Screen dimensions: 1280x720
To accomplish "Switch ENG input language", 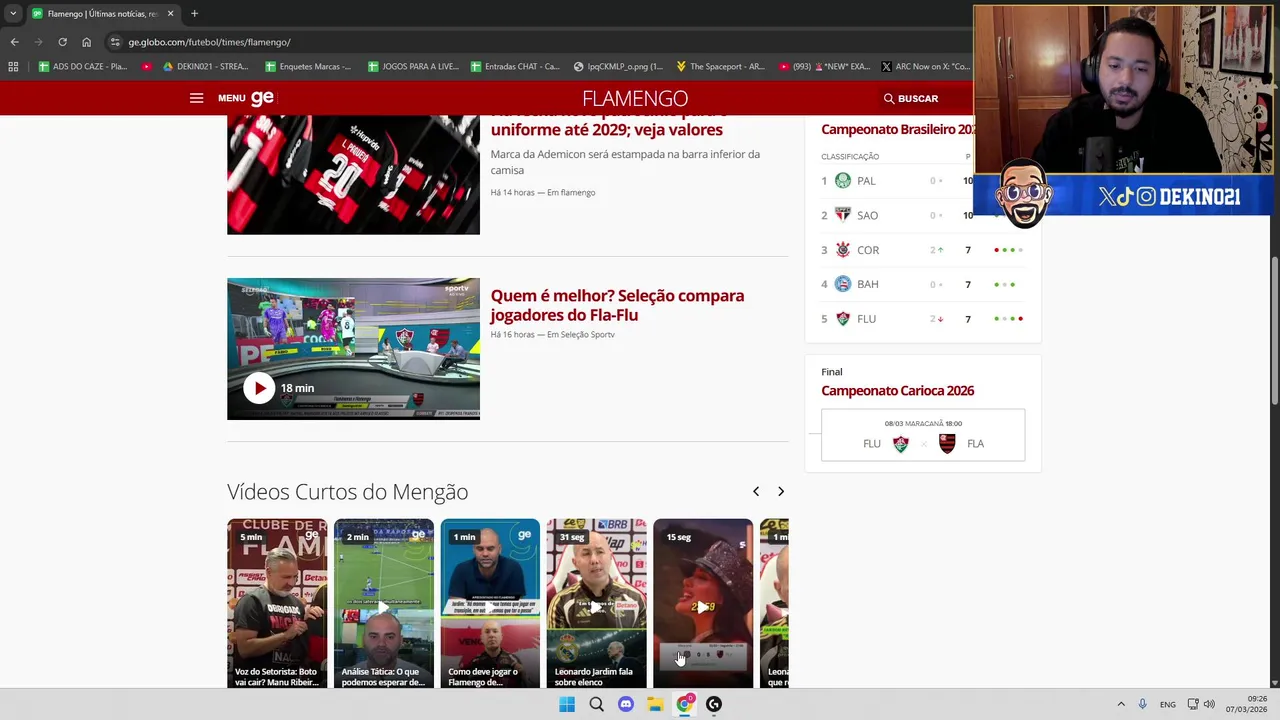I will (x=1167, y=704).
